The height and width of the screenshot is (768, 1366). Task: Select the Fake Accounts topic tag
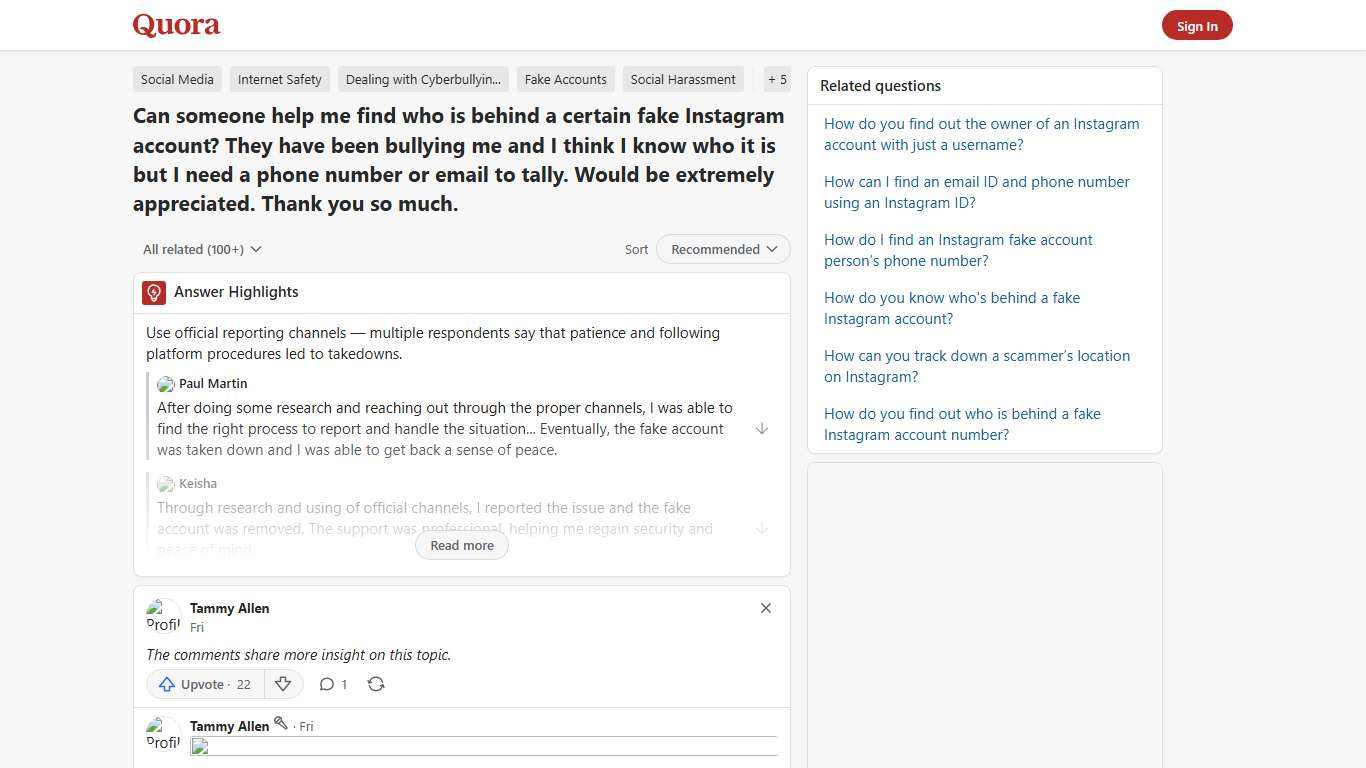566,79
